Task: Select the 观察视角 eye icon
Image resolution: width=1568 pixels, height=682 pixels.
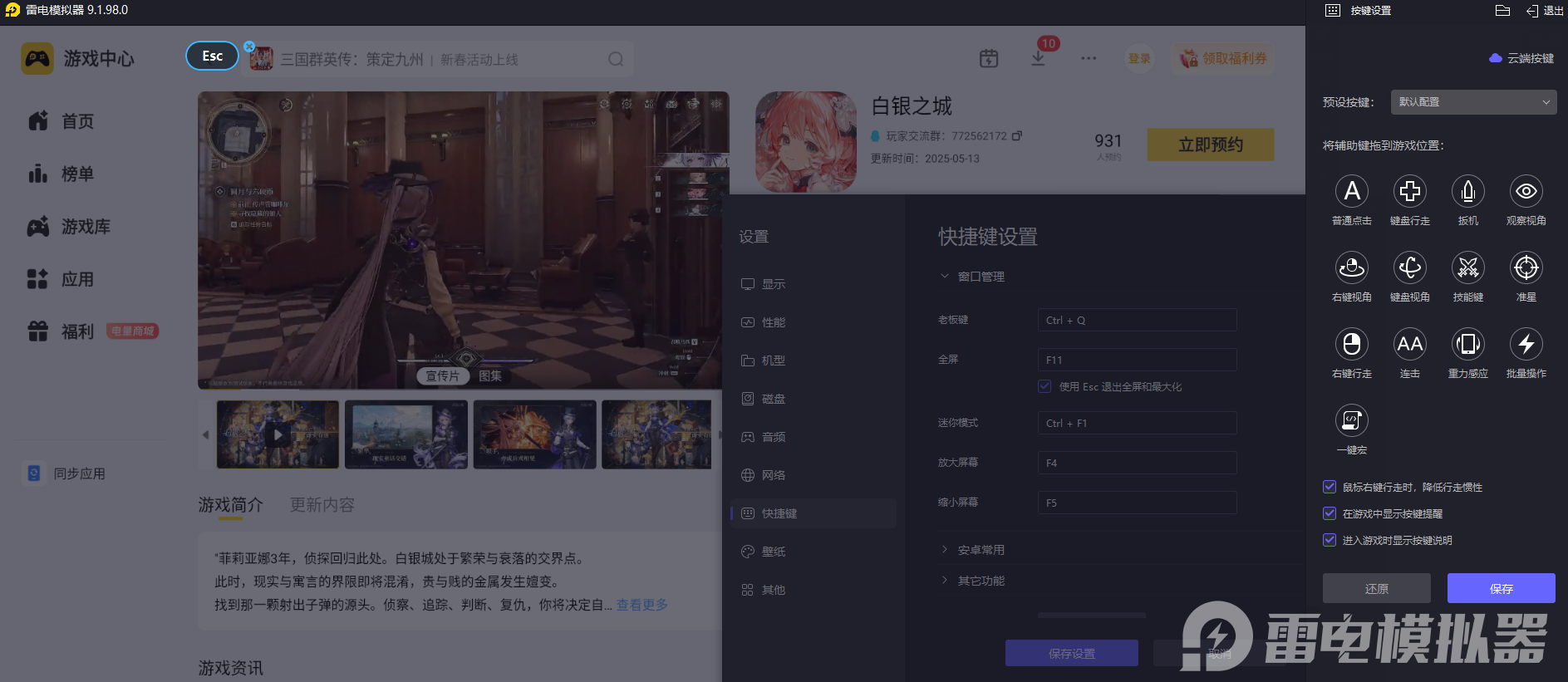Action: [x=1526, y=191]
